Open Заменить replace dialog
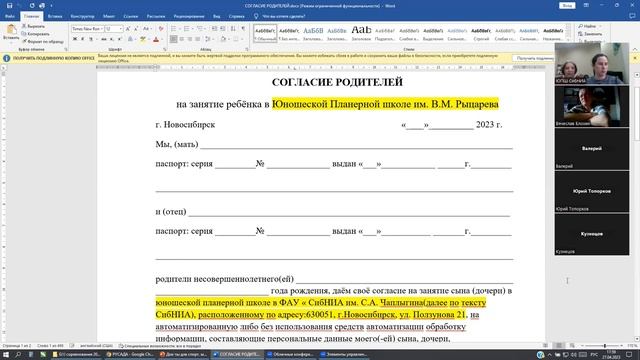Viewport: 640px width, 360px height. (590, 34)
